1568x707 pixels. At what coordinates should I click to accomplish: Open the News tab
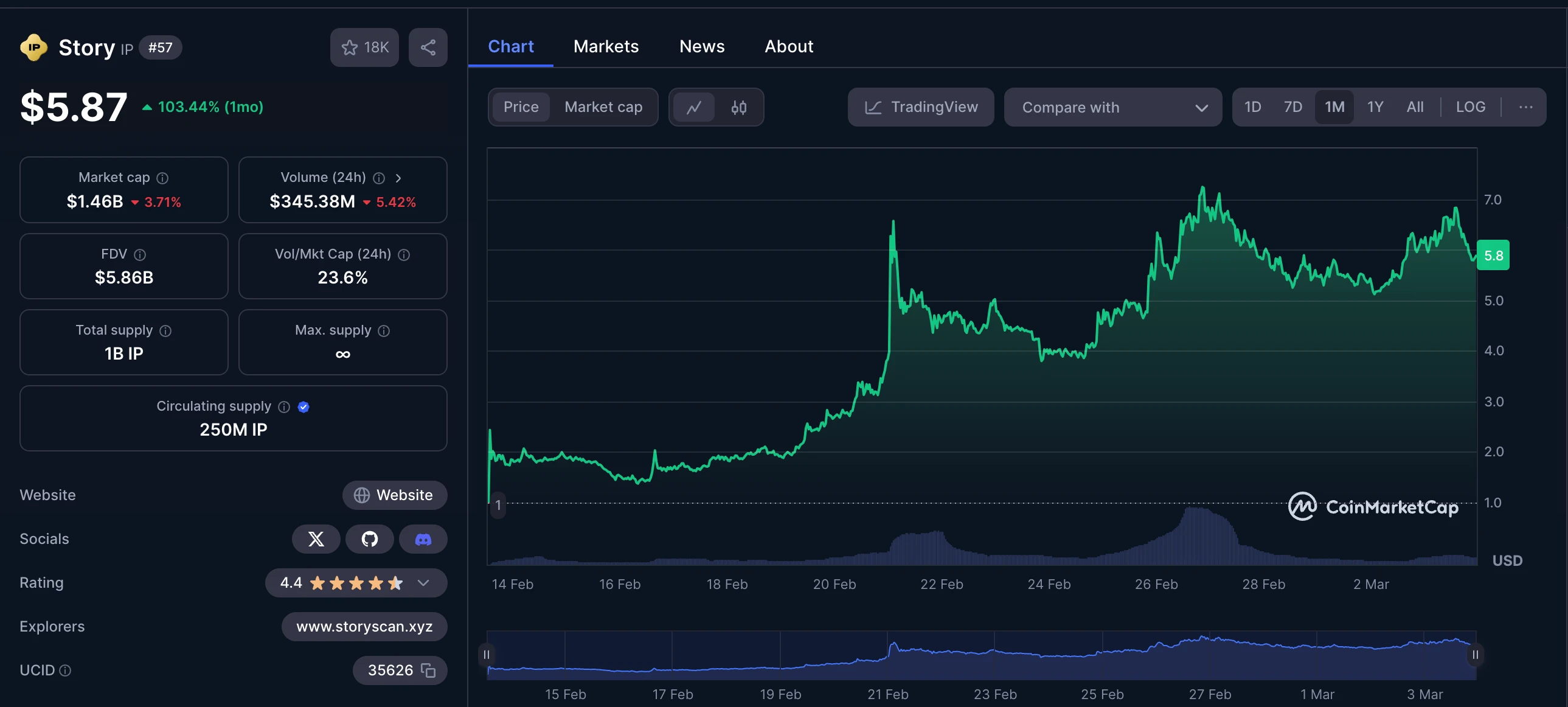coord(701,46)
